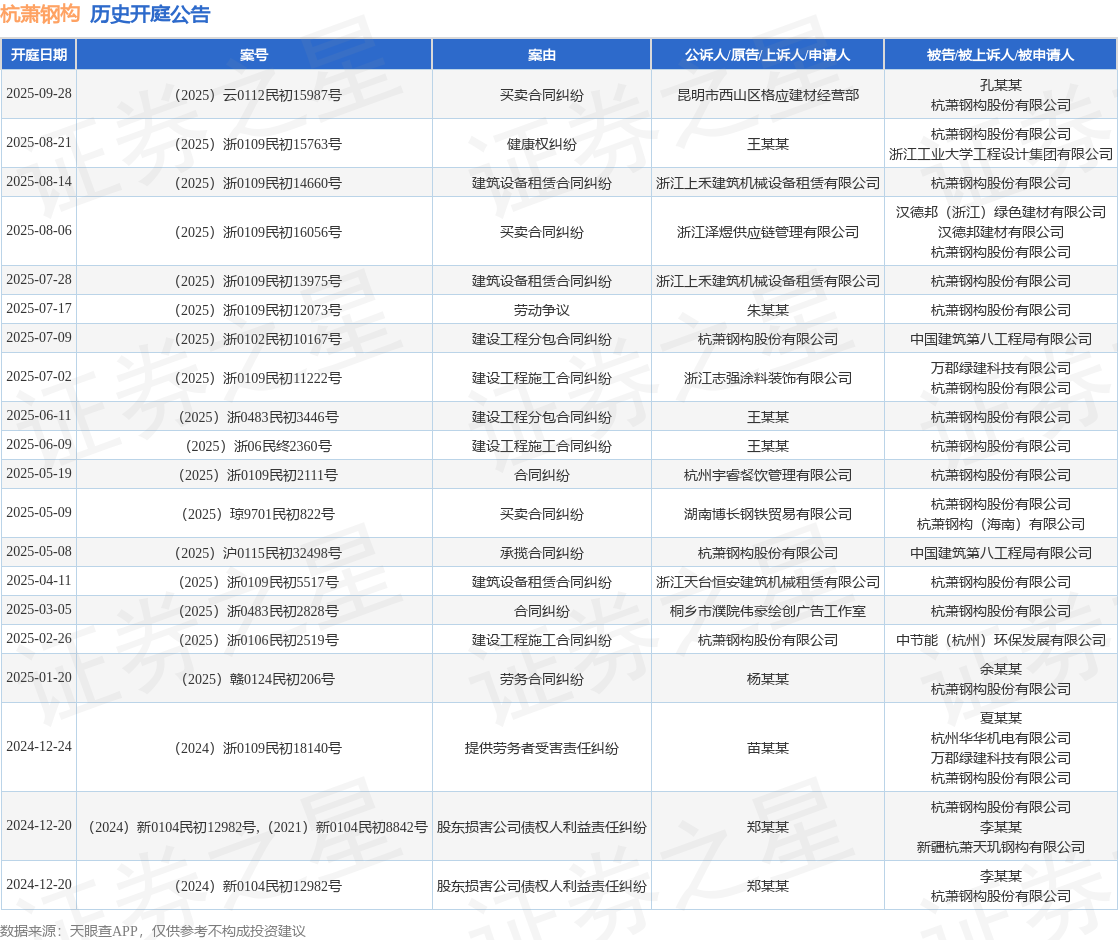This screenshot has height=940, width=1118.
Task: Select case number '(2025)沪0115民初32498号'
Action: coord(257,553)
